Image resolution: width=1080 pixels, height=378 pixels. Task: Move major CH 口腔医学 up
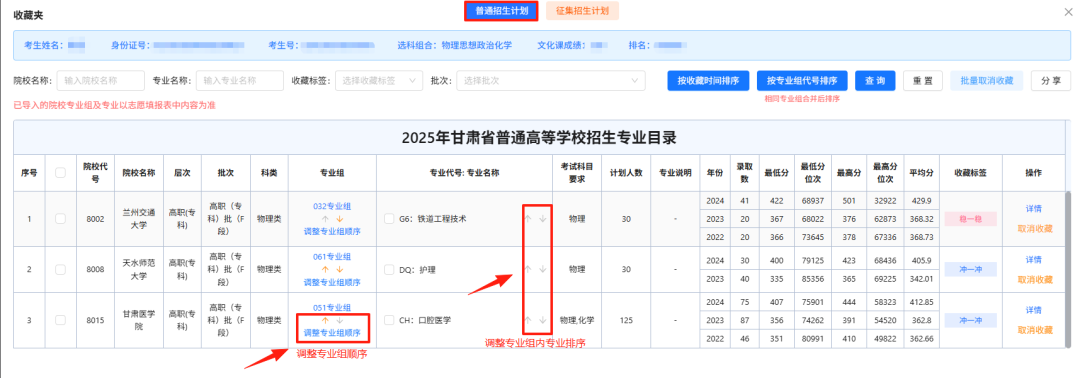(528, 320)
